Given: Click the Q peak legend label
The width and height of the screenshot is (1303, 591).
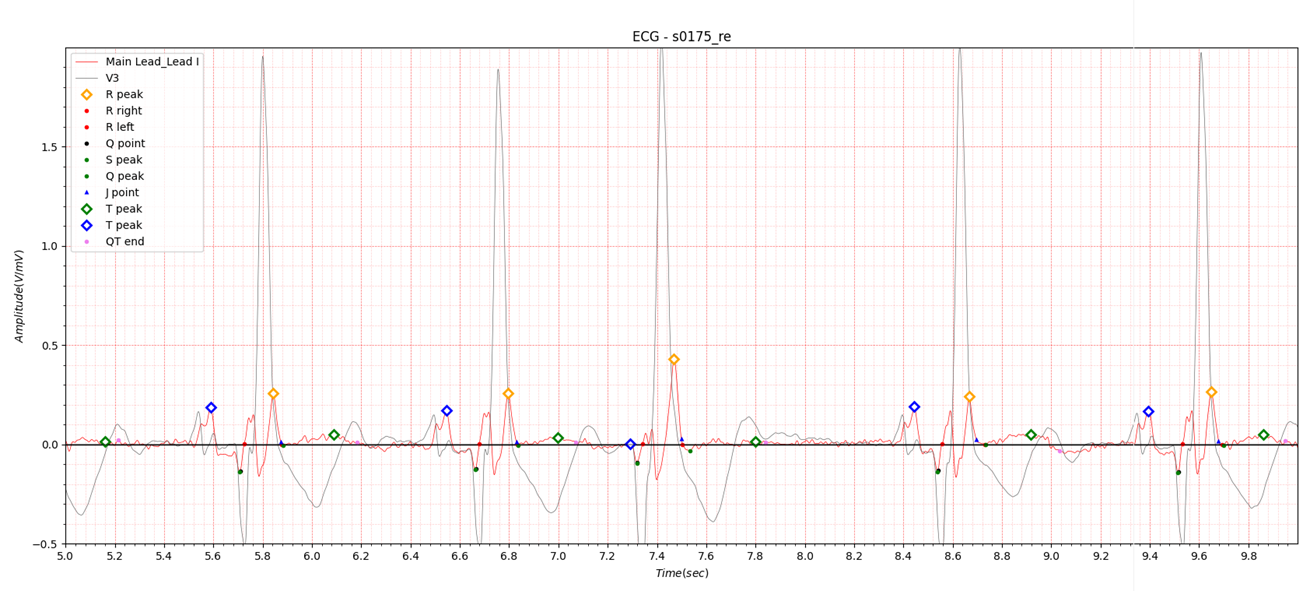Looking at the screenshot, I should click(125, 176).
